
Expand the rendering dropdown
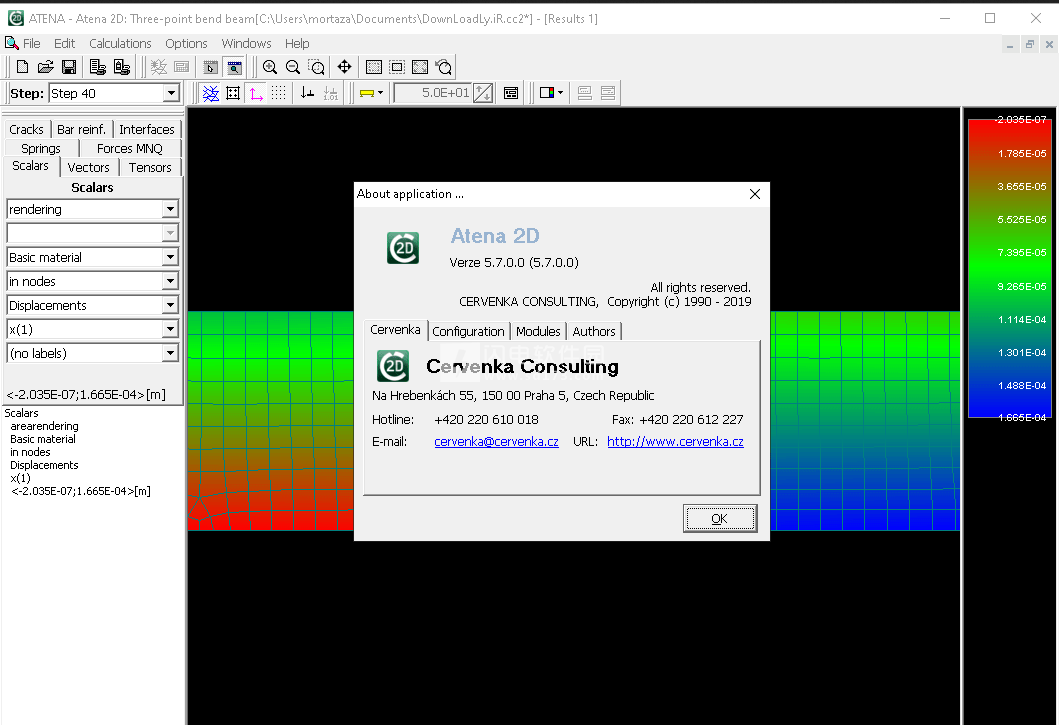pyautogui.click(x=170, y=209)
